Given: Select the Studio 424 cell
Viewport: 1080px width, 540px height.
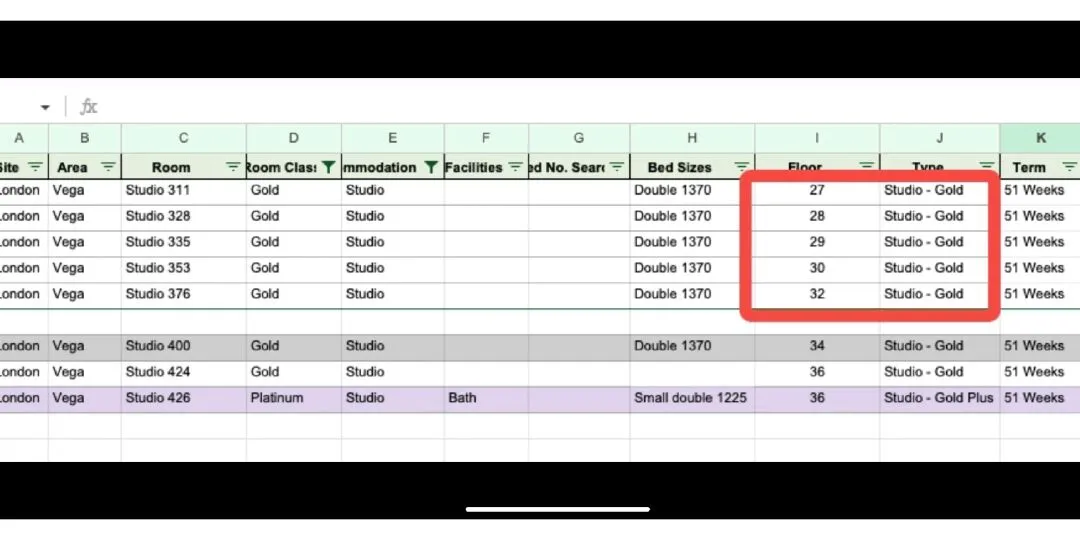Looking at the screenshot, I should tap(183, 372).
